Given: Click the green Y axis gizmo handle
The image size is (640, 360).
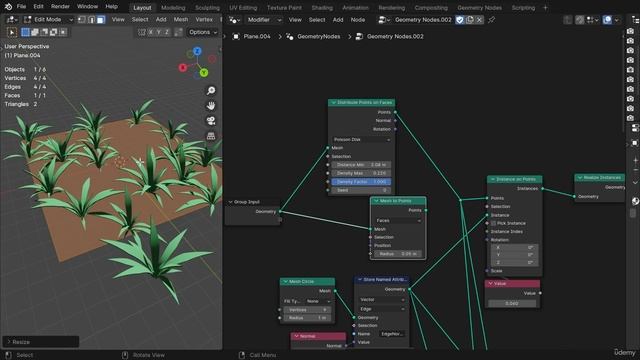Looking at the screenshot, I should [204, 73].
